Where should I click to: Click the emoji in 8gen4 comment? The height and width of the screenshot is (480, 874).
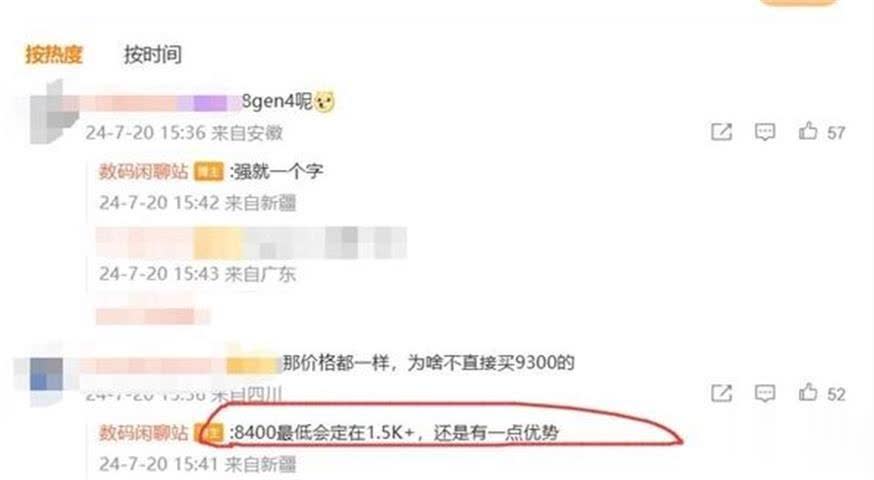[324, 102]
